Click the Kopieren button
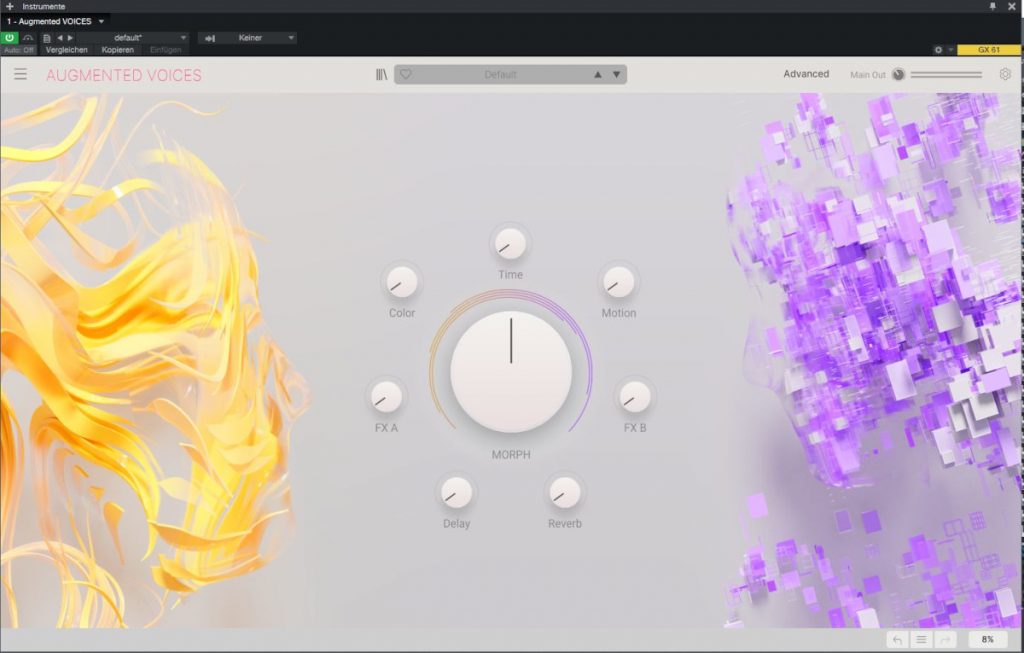 pos(118,50)
